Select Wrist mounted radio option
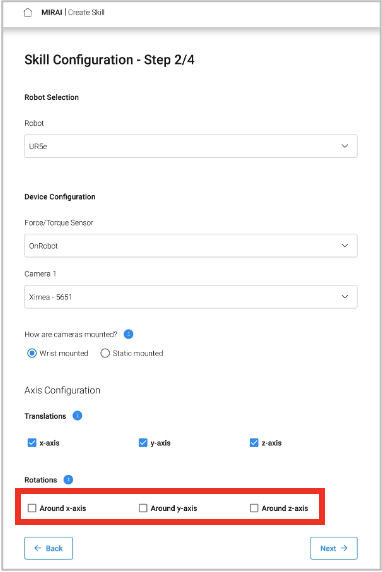 (32, 353)
